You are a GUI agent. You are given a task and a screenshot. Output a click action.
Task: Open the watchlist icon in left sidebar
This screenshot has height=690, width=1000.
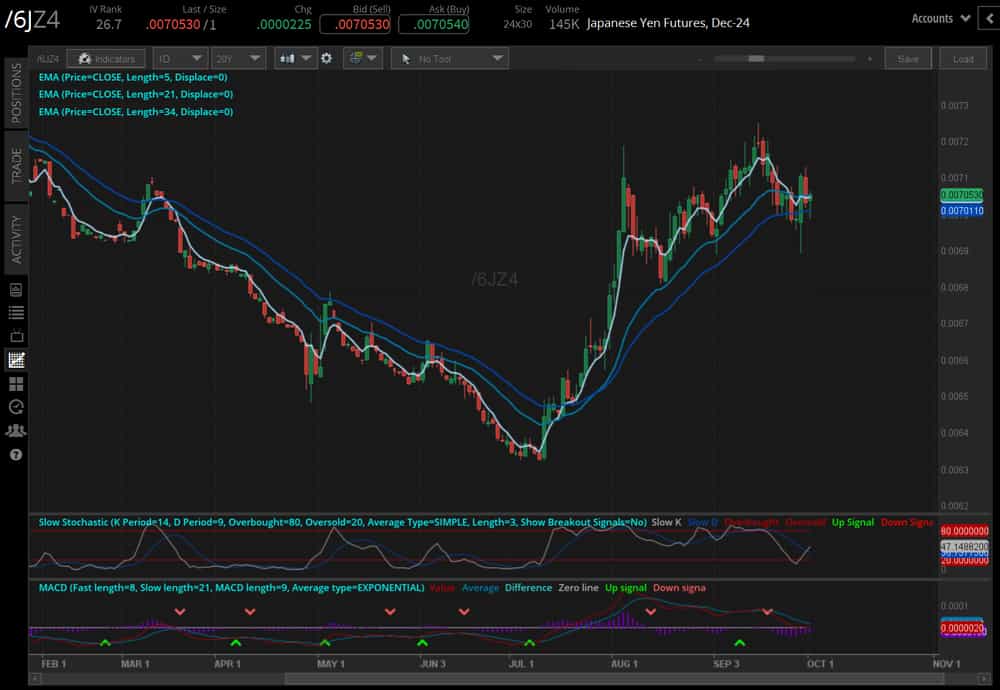click(16, 312)
